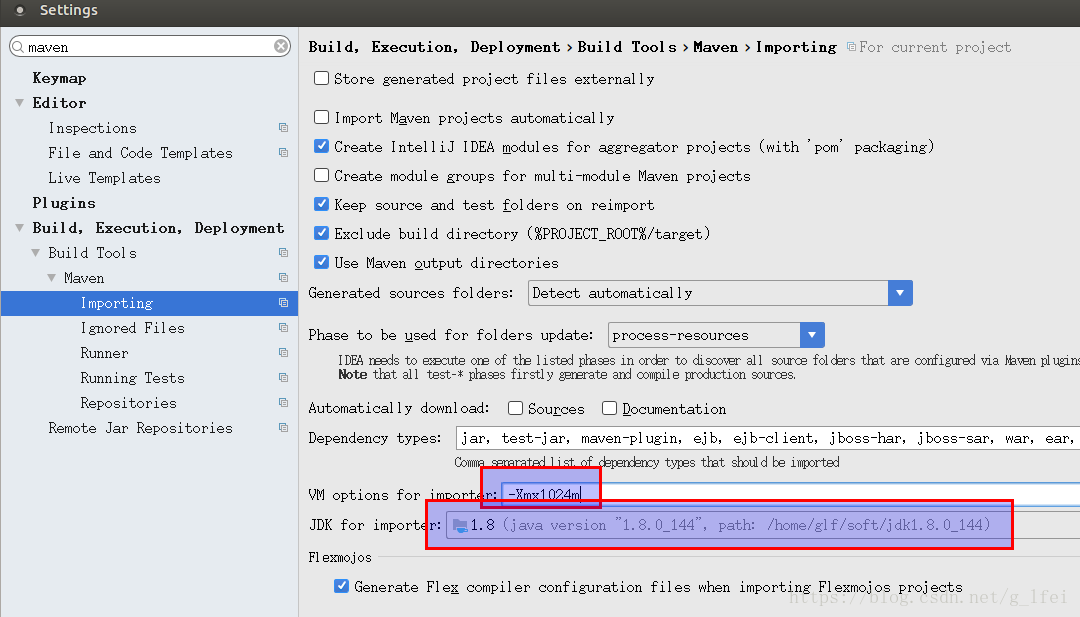The image size is (1080, 617).
Task: Click project-level icon beside Repositories
Action: click(x=283, y=402)
